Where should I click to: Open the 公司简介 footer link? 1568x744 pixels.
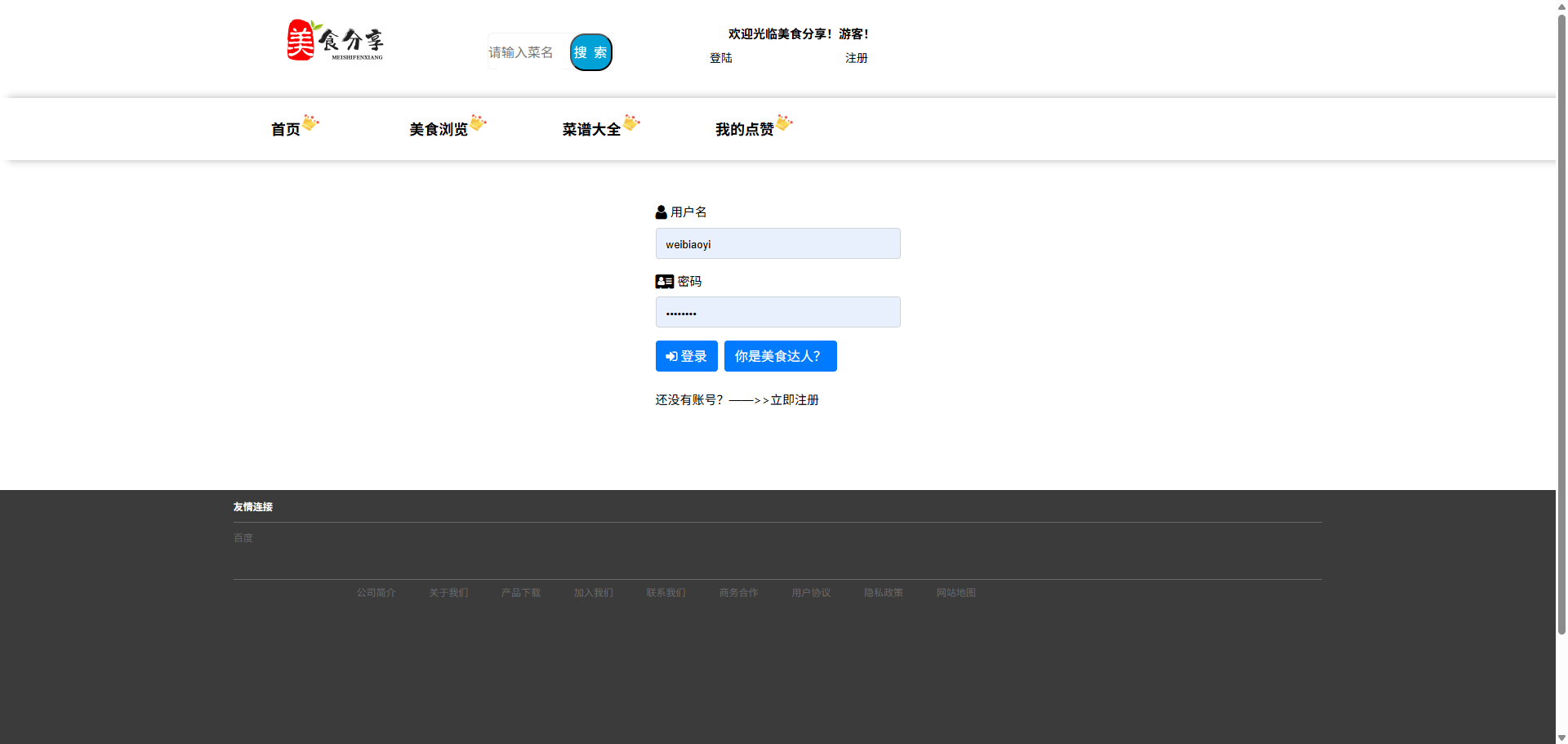click(376, 593)
